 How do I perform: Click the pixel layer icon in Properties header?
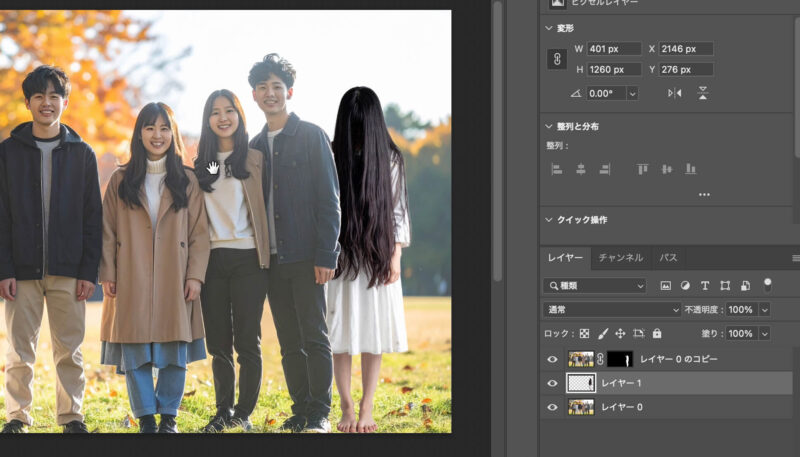(x=557, y=3)
